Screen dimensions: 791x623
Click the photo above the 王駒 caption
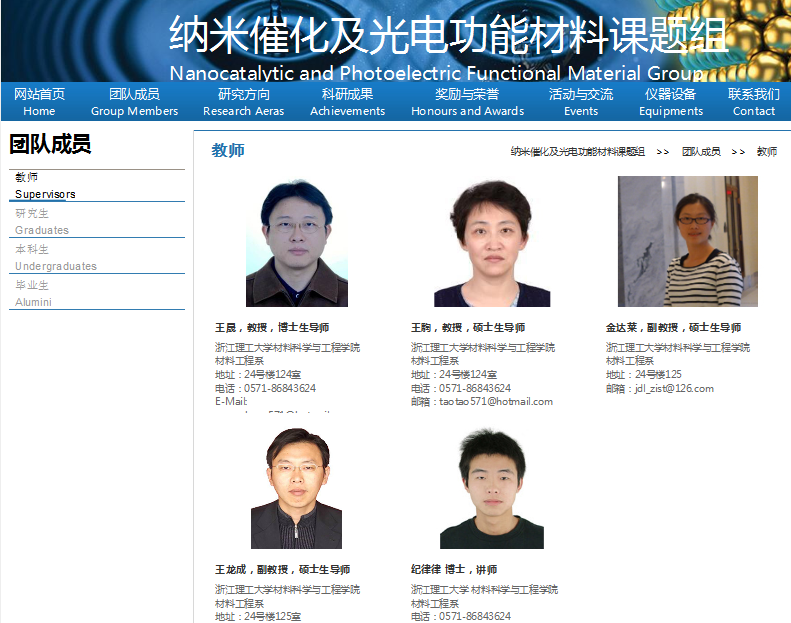coord(491,243)
